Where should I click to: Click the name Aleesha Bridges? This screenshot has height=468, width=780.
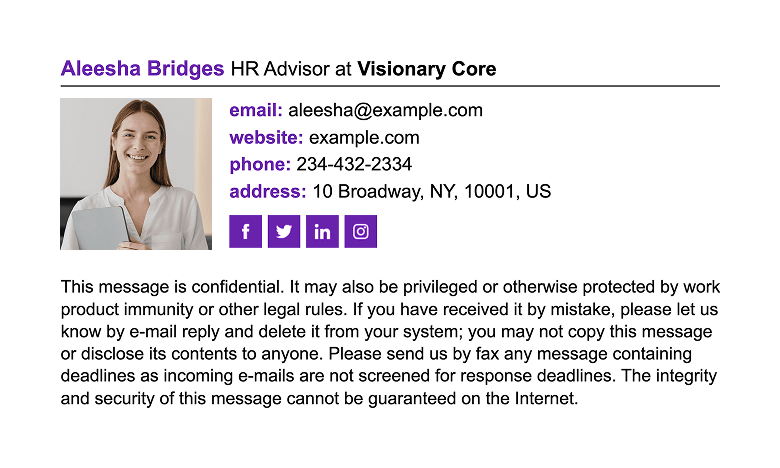[142, 69]
